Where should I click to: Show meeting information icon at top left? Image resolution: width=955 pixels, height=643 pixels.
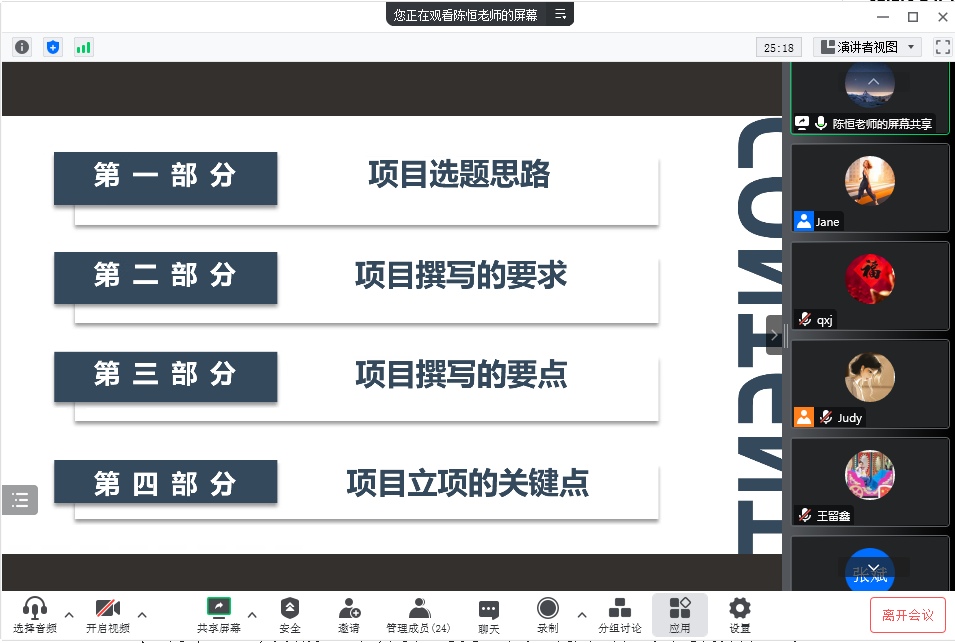click(22, 47)
